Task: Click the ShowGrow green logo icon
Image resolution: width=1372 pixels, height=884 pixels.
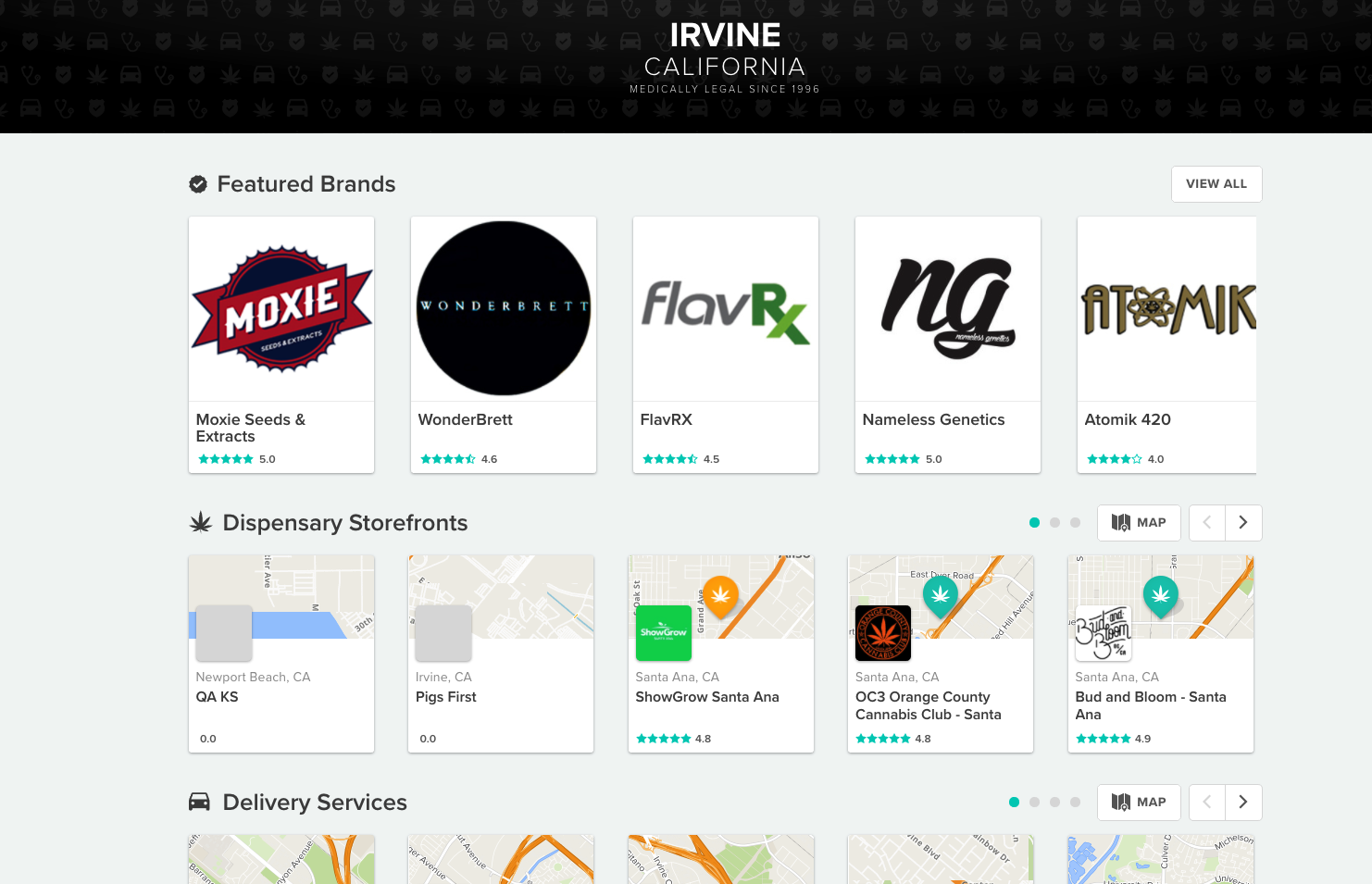Action: tap(664, 633)
